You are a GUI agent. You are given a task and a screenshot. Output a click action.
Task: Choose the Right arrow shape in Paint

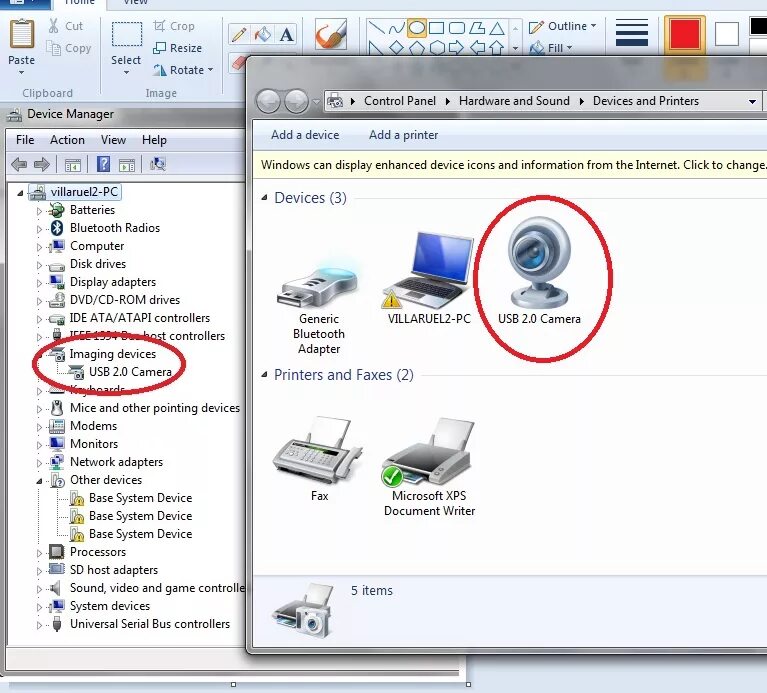coord(456,47)
